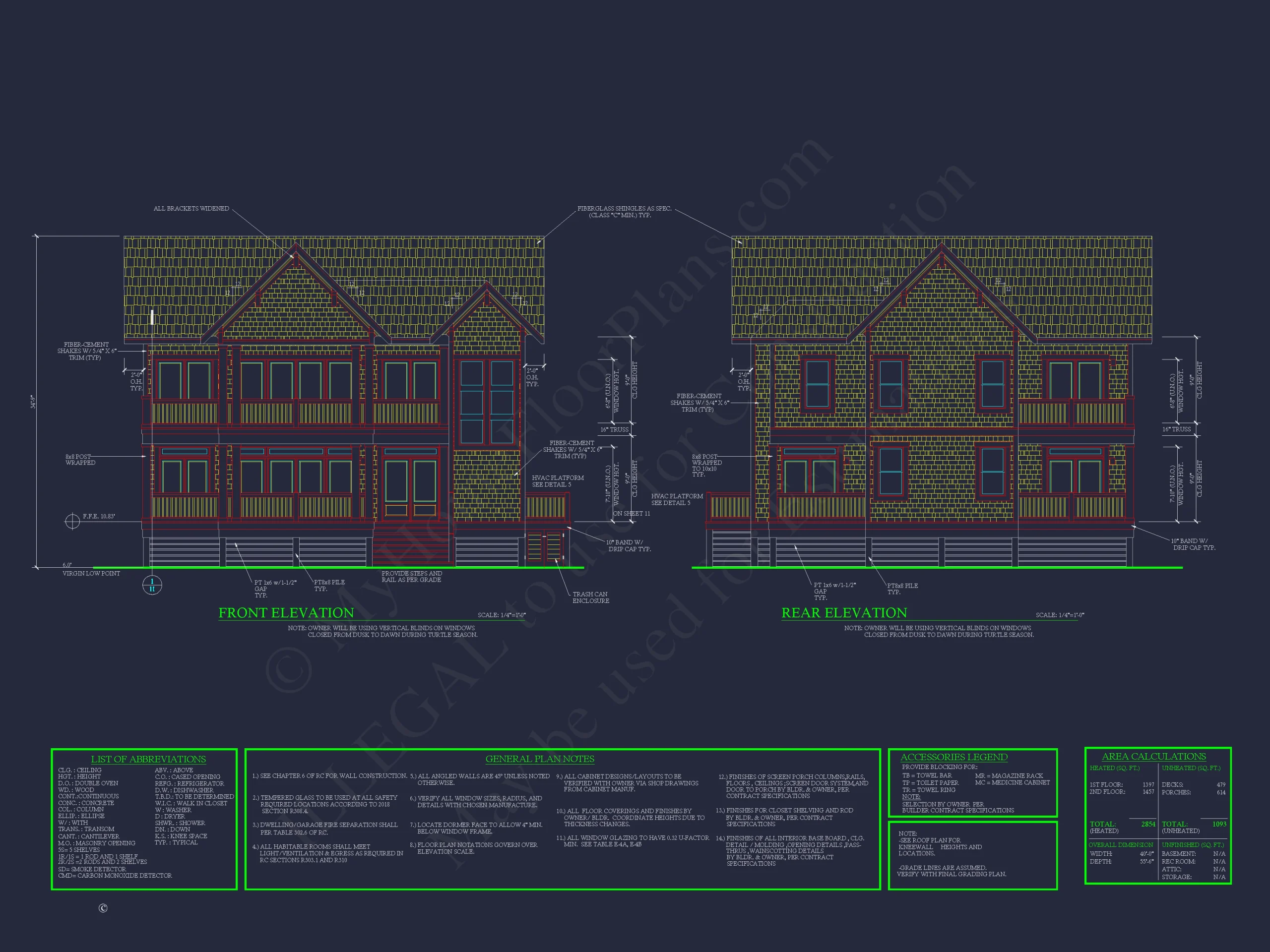Select the 'K.S. : KNEE SPACE' abbreviation
This screenshot has height=952, width=1270.
181,836
